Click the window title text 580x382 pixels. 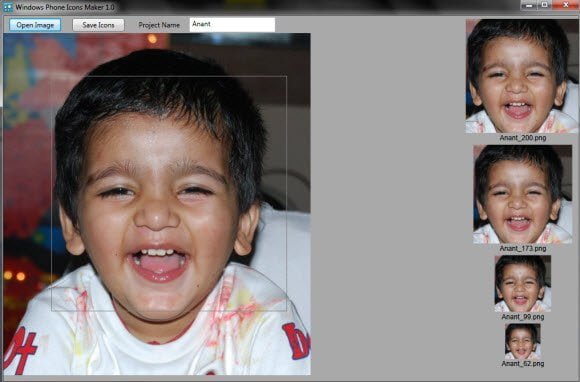(65, 7)
